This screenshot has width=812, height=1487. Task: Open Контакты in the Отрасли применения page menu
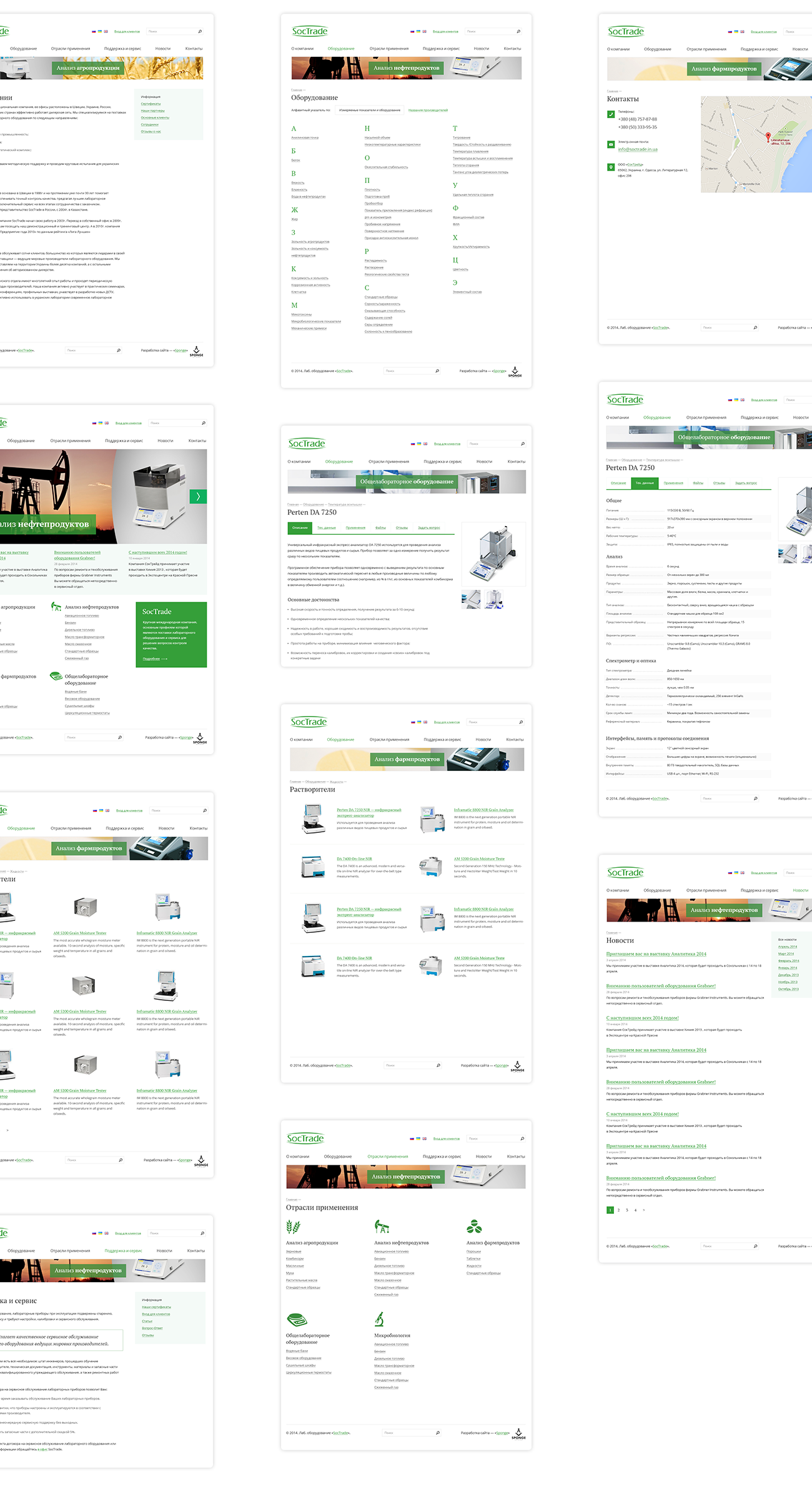pos(516,1156)
